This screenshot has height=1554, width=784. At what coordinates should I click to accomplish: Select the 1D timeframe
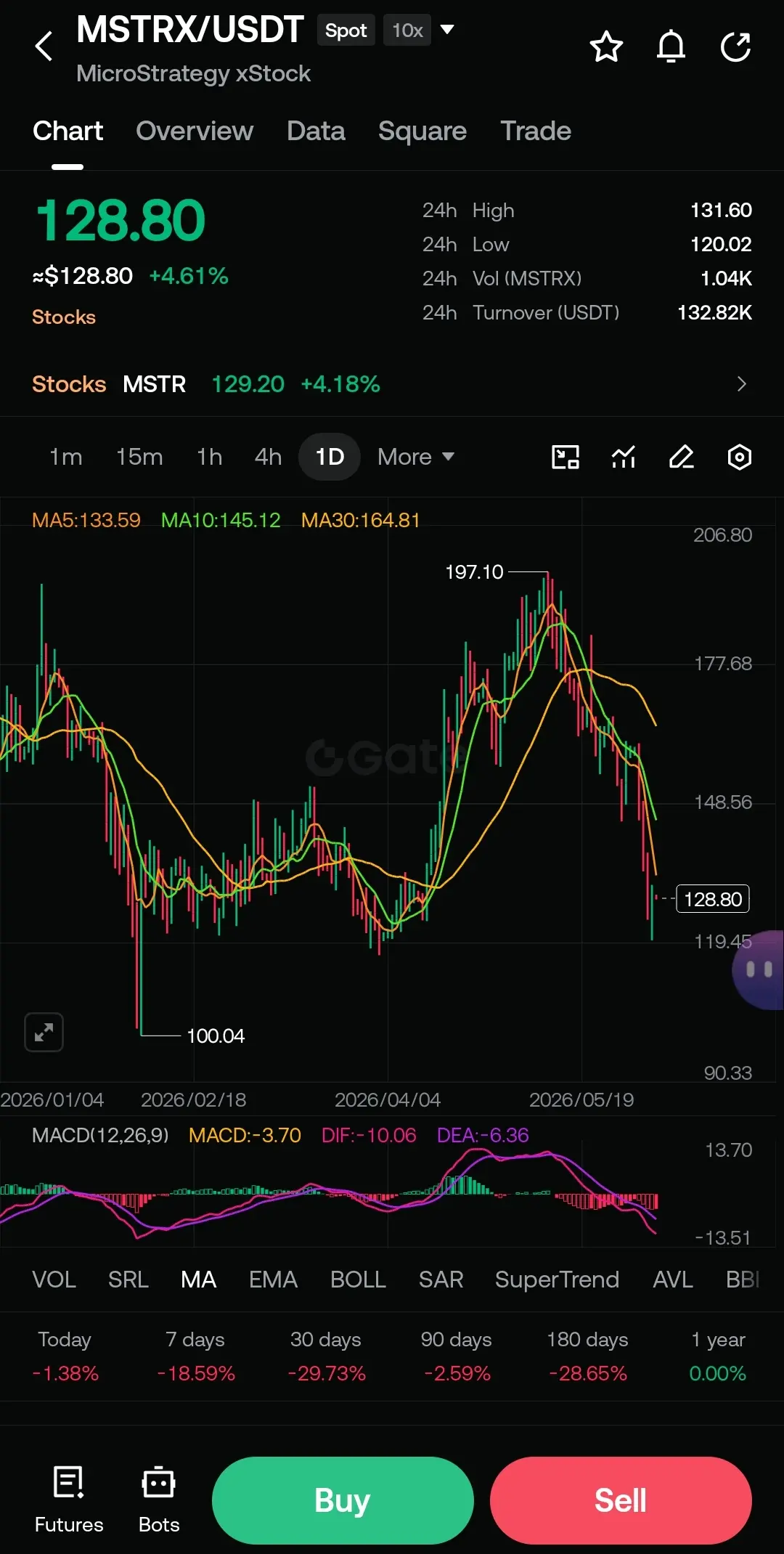tap(330, 457)
